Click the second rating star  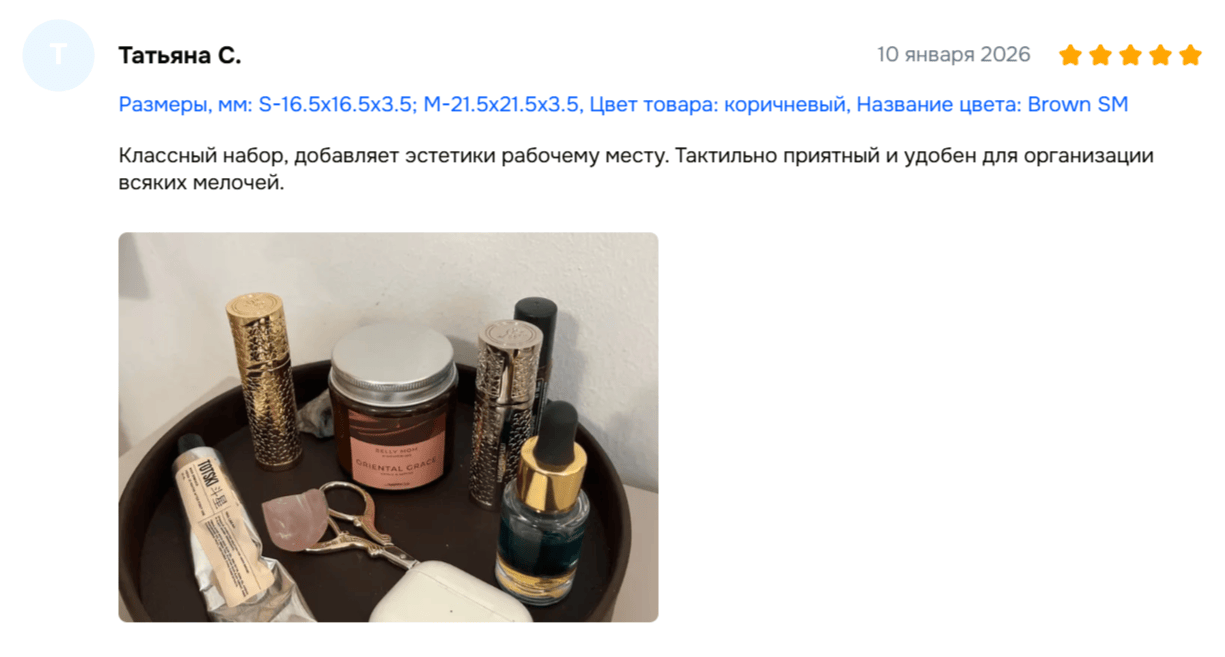click(x=1100, y=55)
